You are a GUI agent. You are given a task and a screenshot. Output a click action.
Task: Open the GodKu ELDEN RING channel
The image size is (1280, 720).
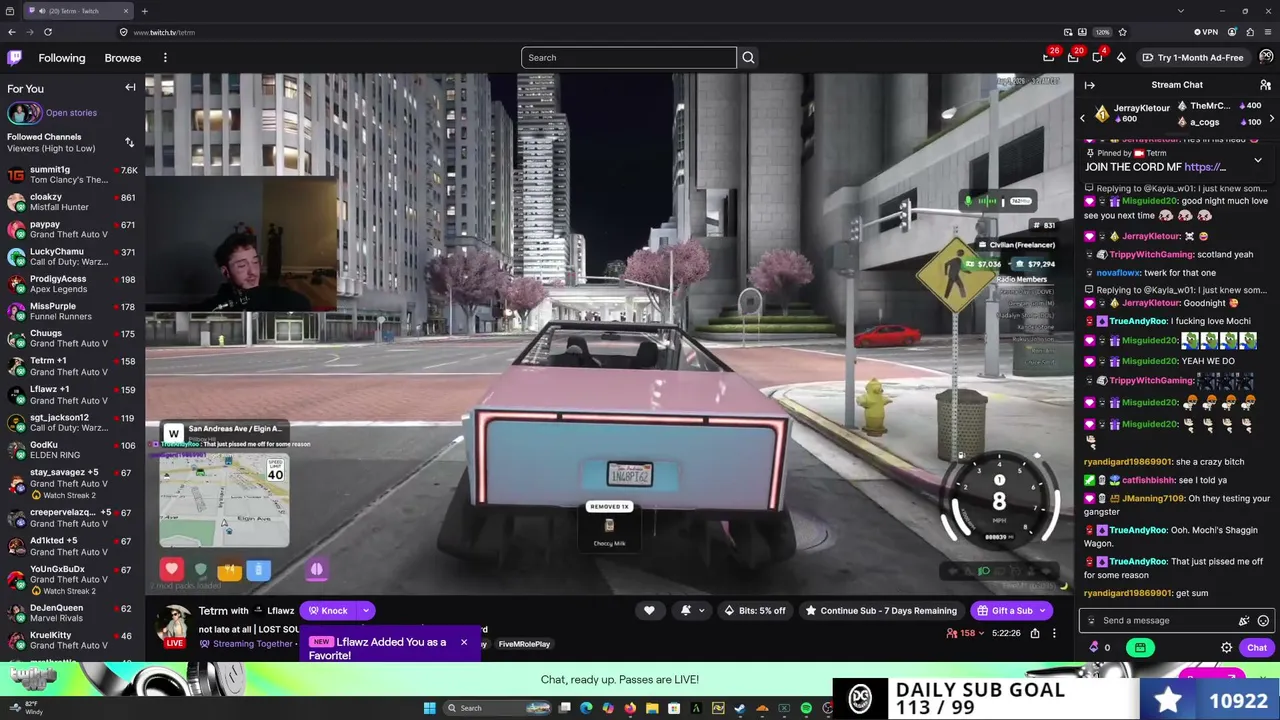(72, 450)
